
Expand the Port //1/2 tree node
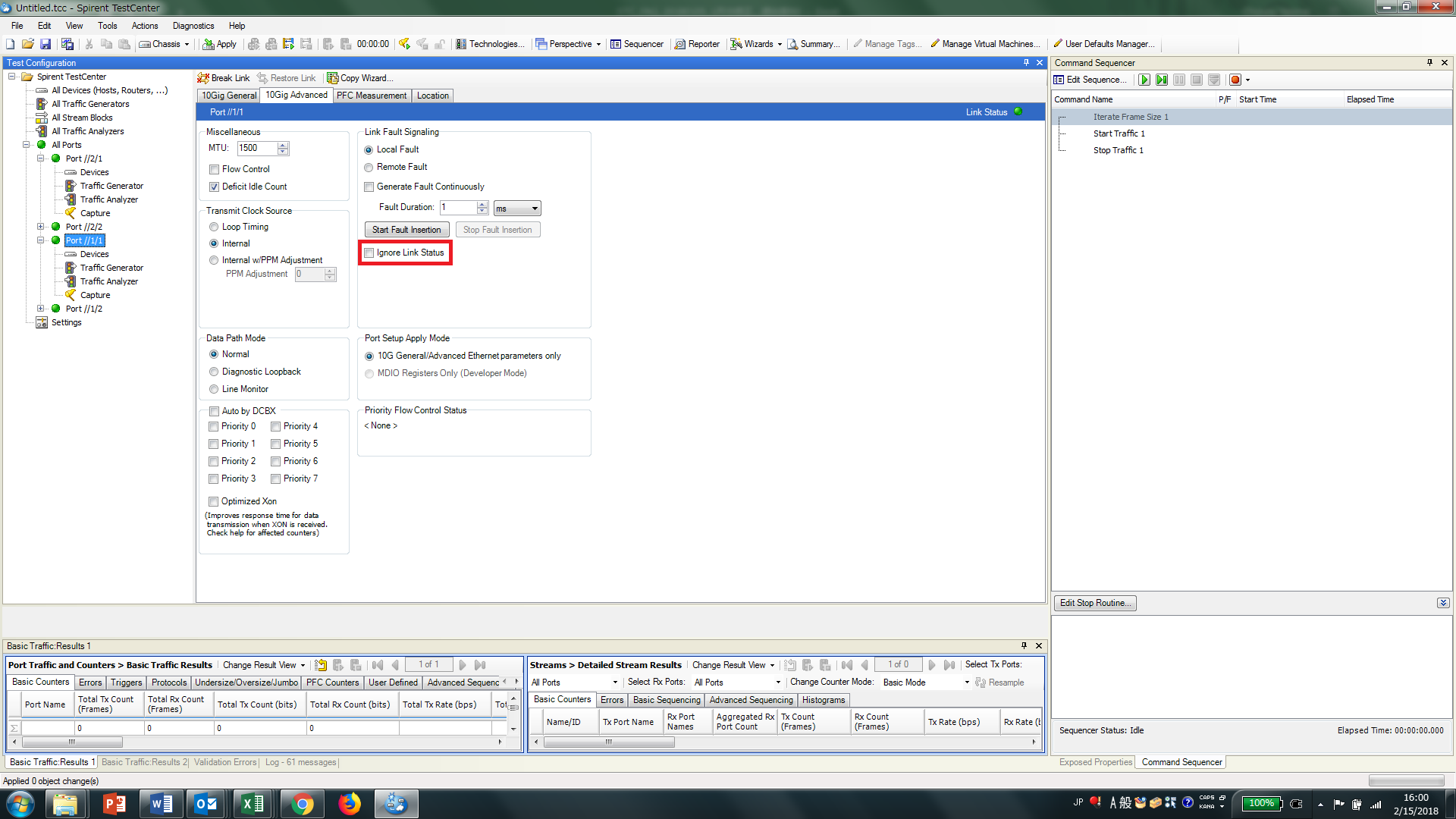[x=41, y=309]
